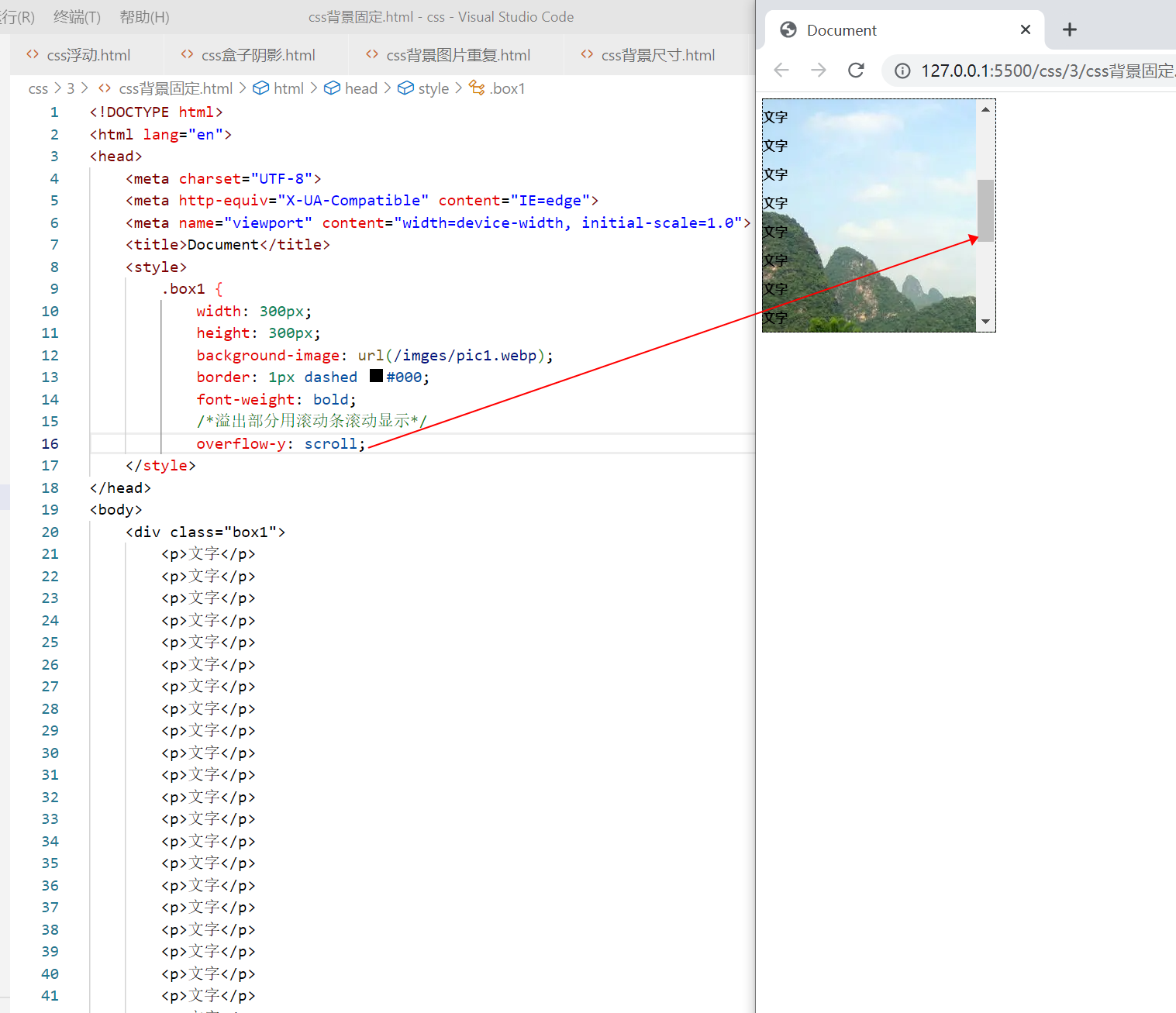1176x1013 pixels.
Task: Click file icon of css浮动.html tab
Action: [33, 54]
